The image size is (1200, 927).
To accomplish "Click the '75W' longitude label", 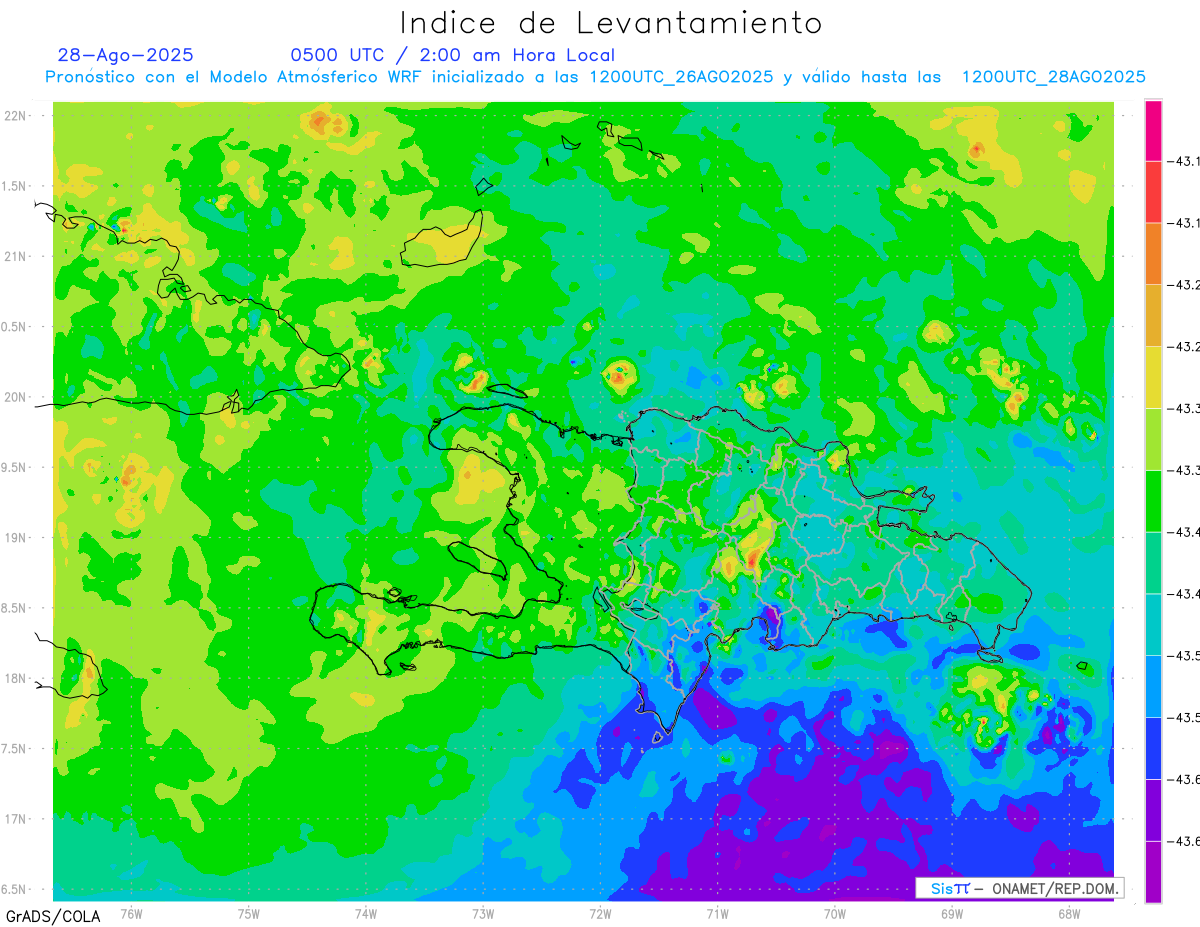I will pos(249,914).
